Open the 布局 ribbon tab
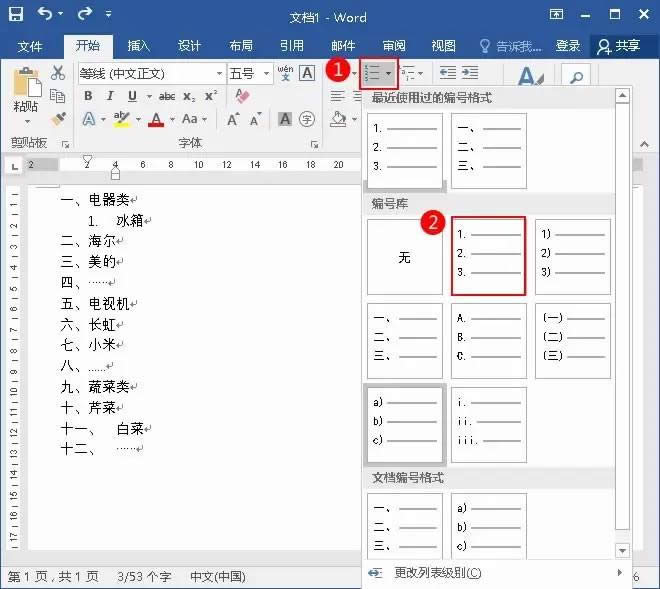The image size is (660, 589). point(241,46)
